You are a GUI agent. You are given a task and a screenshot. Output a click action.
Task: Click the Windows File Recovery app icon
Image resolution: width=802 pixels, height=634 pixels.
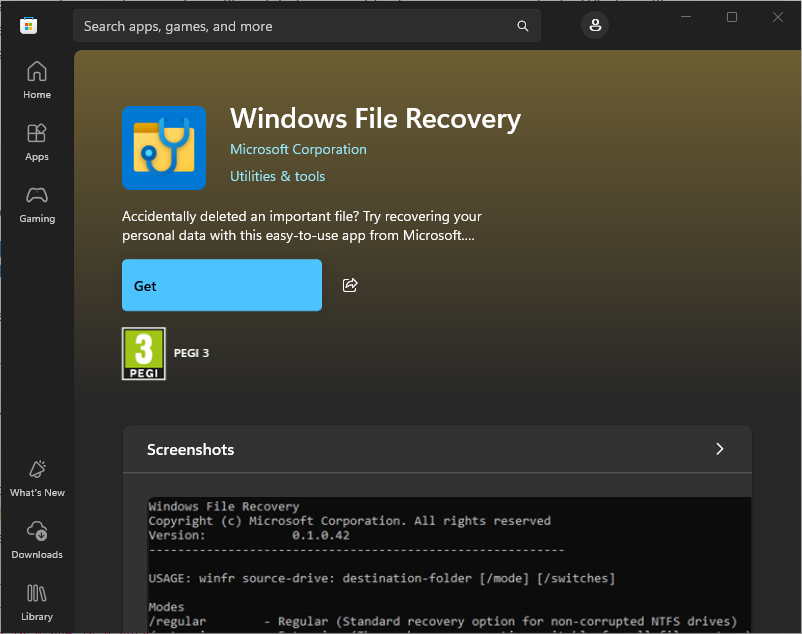click(x=164, y=148)
